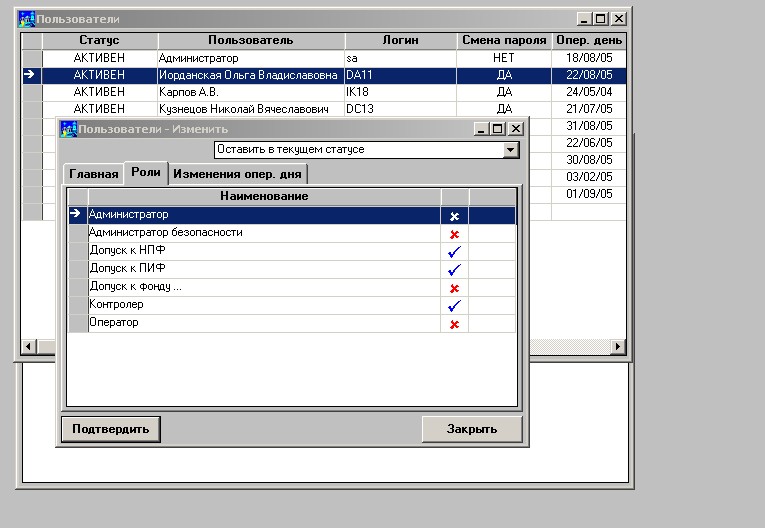Minimize the Пользователи main window
765x528 pixels.
(x=584, y=19)
